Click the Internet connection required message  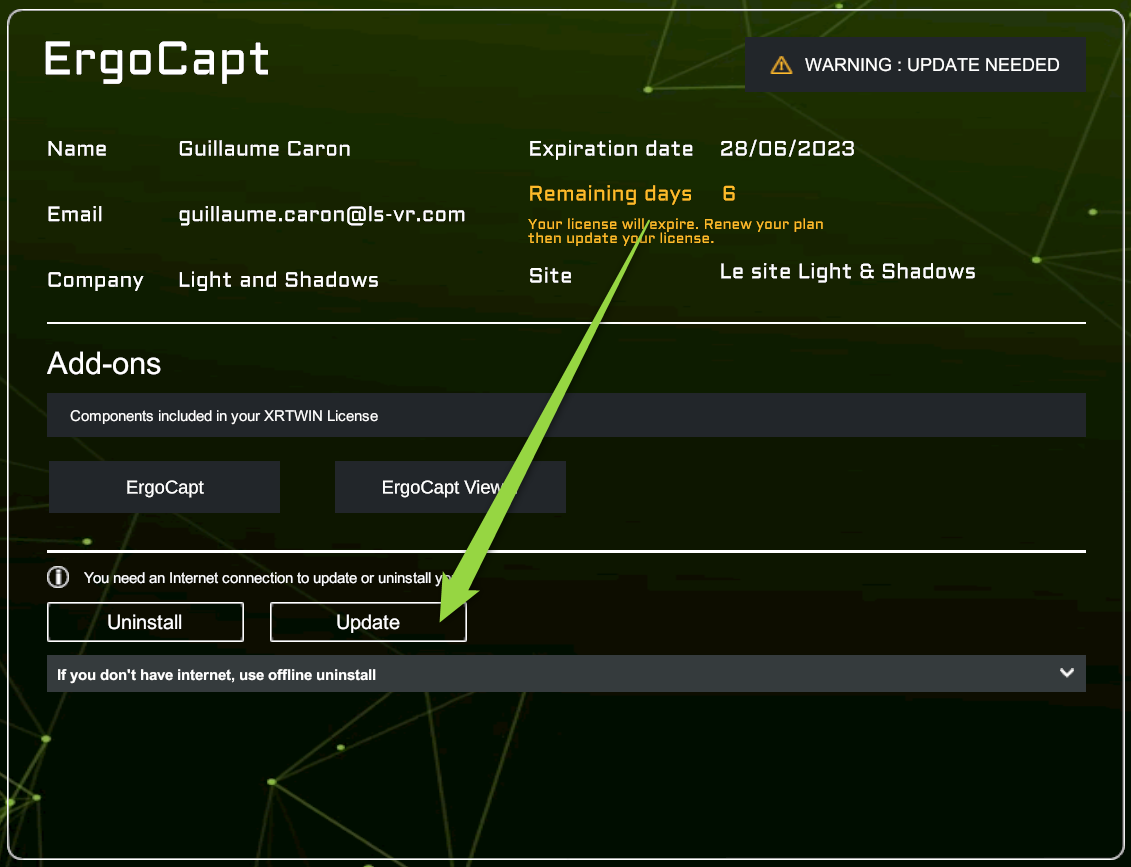(x=268, y=578)
